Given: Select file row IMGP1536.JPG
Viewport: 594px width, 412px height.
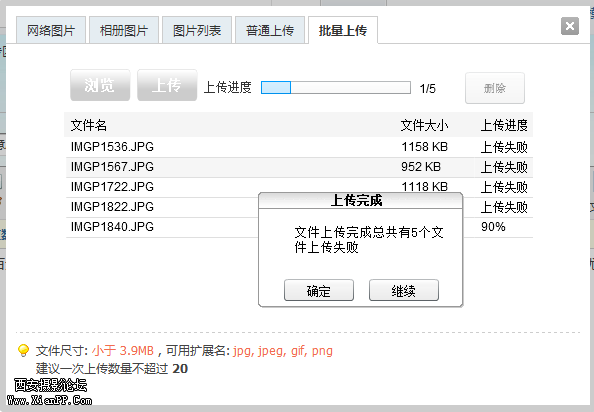Looking at the screenshot, I should pyautogui.click(x=299, y=147).
